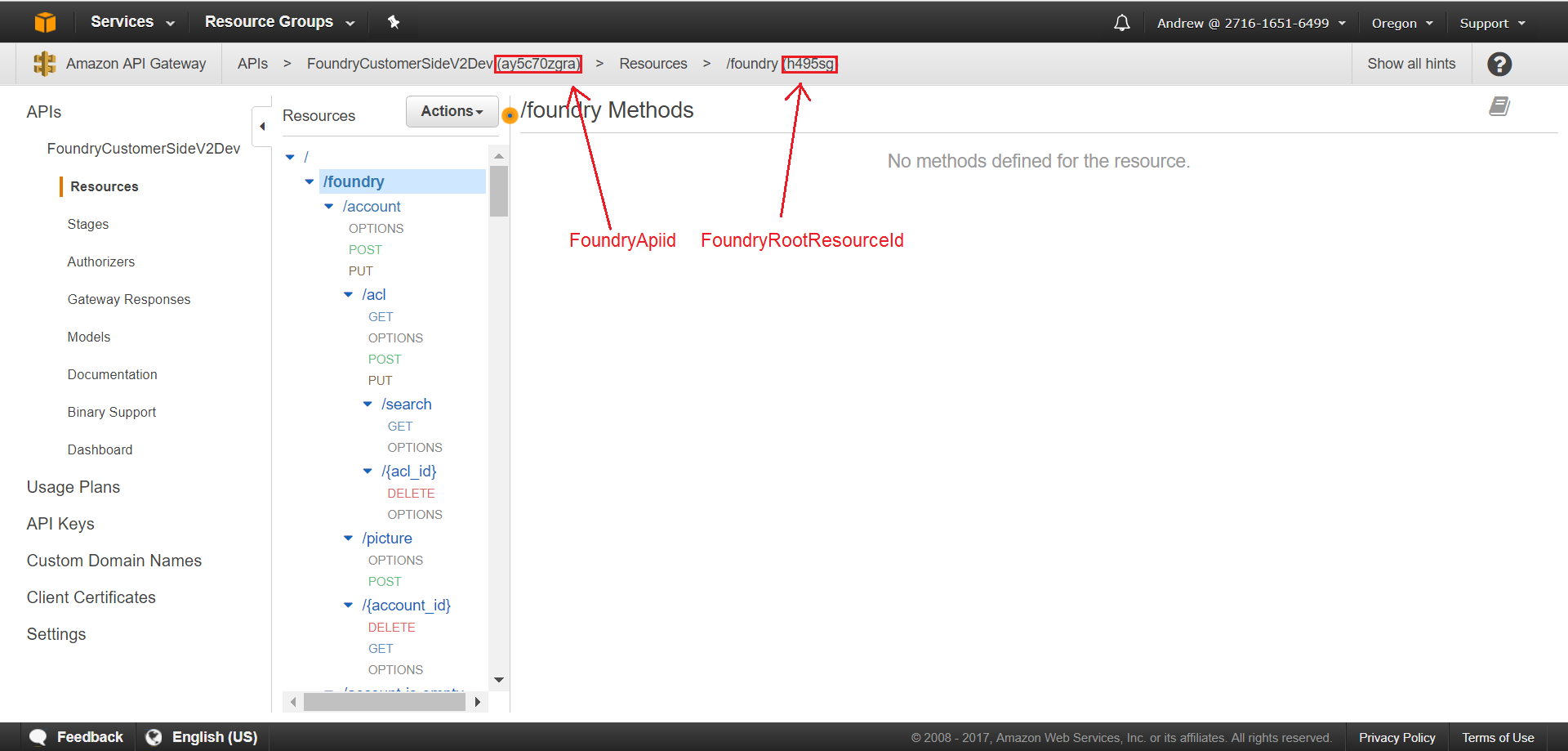Select the /picture resource
Viewport: 1568px width, 751px height.
(387, 538)
